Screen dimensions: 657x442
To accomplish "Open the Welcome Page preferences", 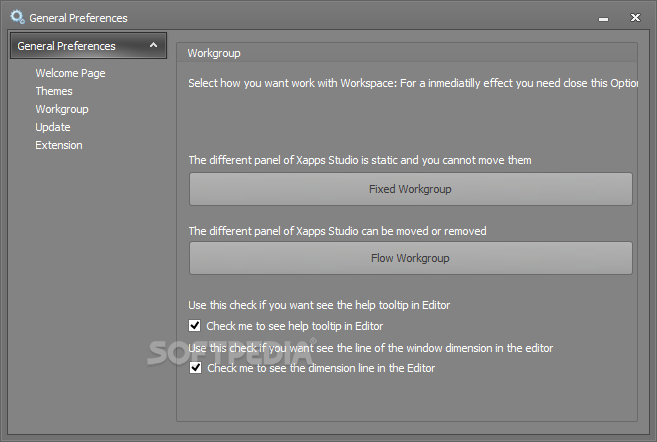I will point(70,73).
